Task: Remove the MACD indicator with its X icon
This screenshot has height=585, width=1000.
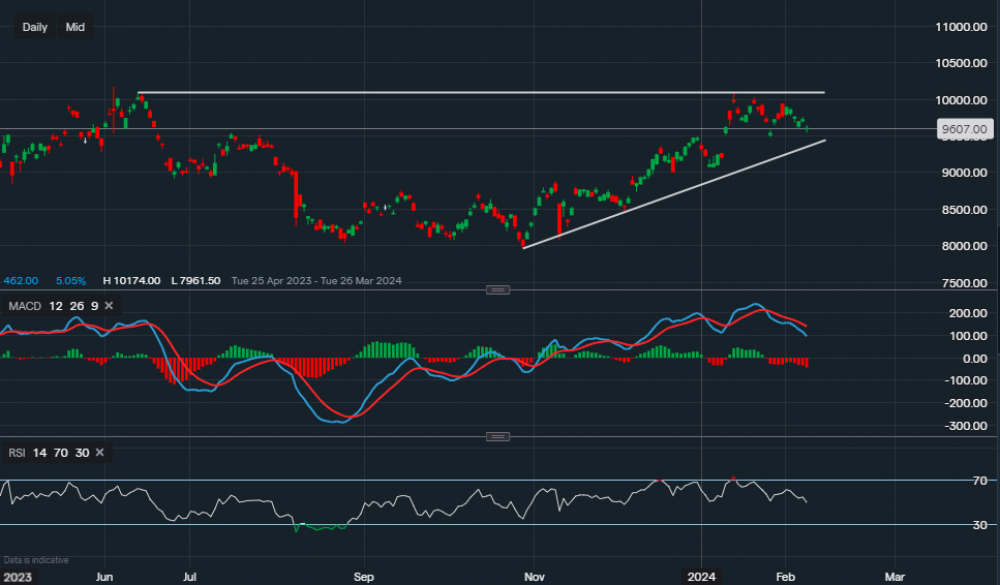Action: pos(109,305)
